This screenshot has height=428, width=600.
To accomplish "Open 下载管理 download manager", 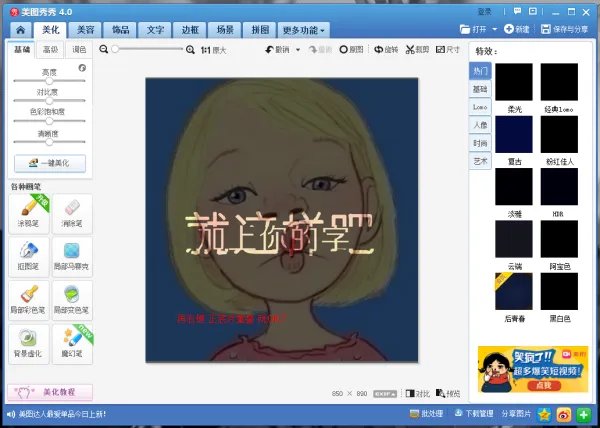I will click(474, 413).
